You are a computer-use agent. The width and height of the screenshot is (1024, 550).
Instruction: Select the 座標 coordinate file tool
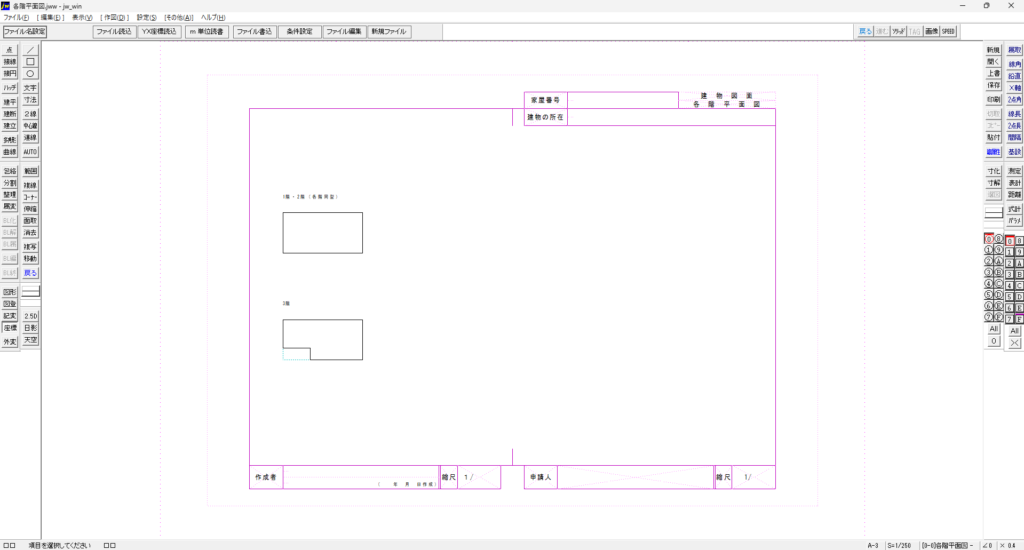[x=9, y=328]
